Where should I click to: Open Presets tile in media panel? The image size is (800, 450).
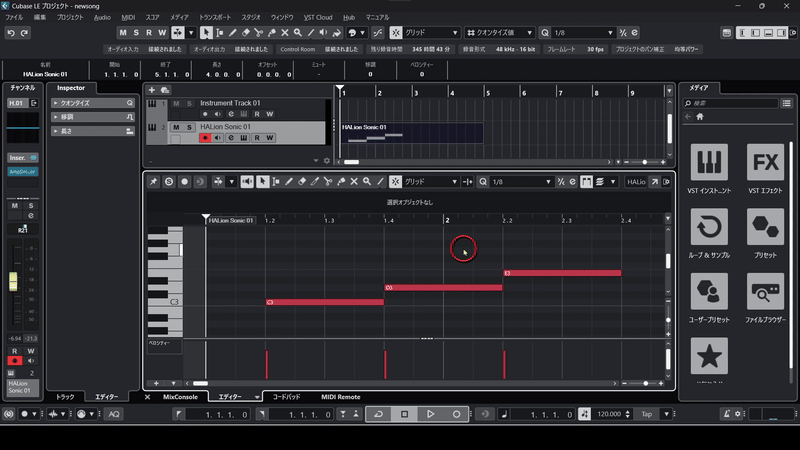765,227
